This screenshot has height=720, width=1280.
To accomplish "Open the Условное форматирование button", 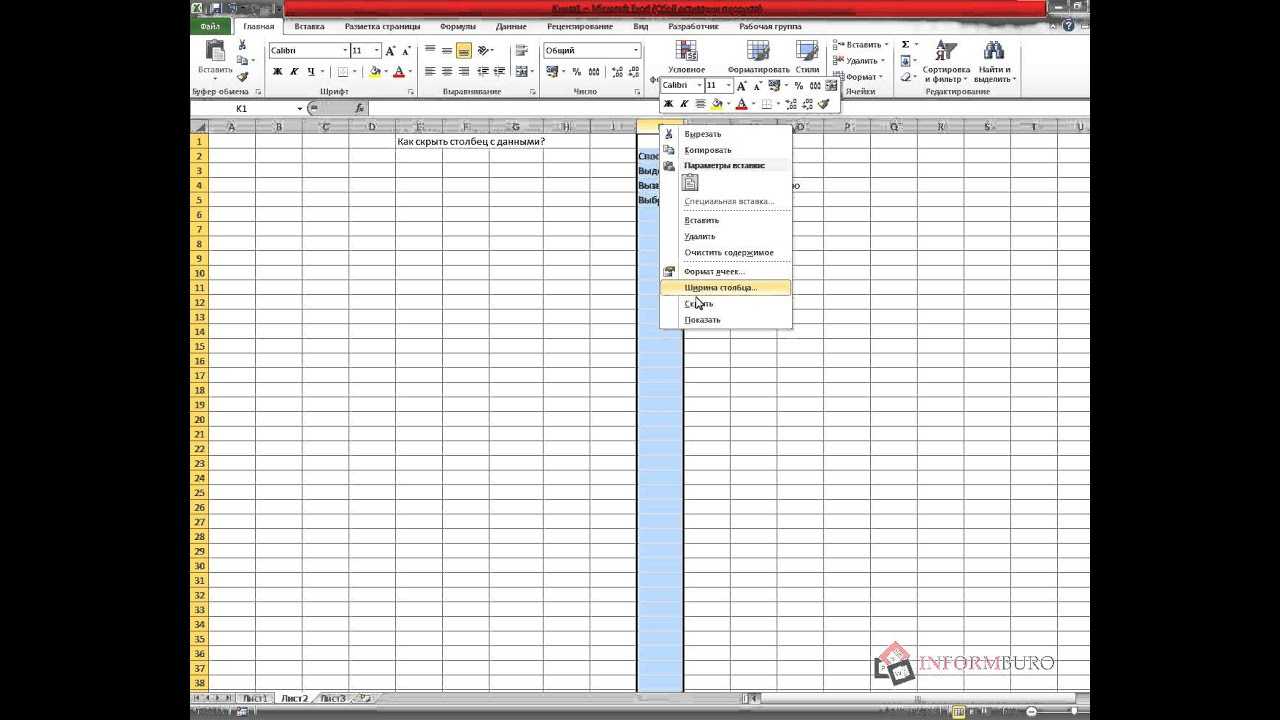I will pyautogui.click(x=686, y=58).
